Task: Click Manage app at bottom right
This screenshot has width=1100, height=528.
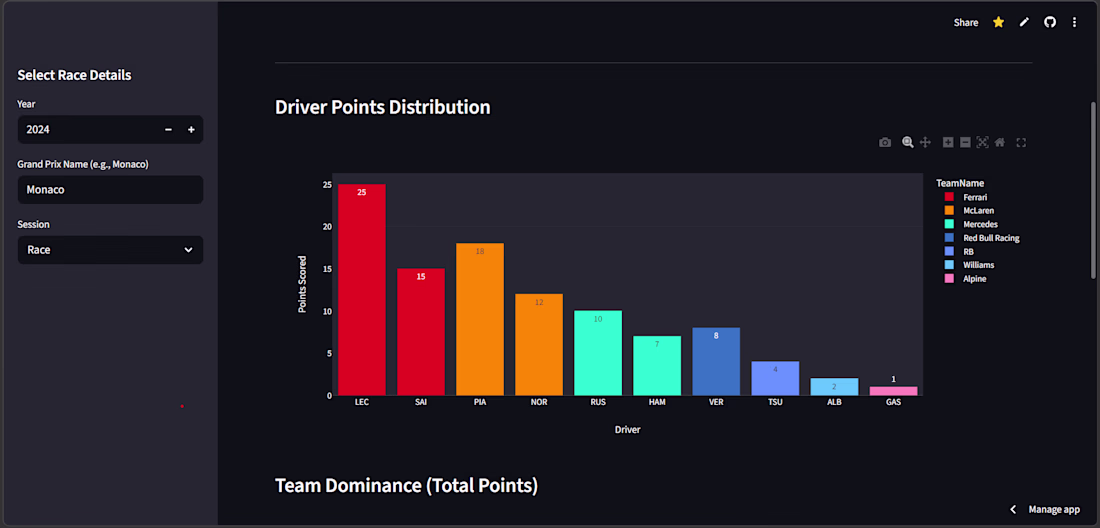Action: tap(1054, 510)
